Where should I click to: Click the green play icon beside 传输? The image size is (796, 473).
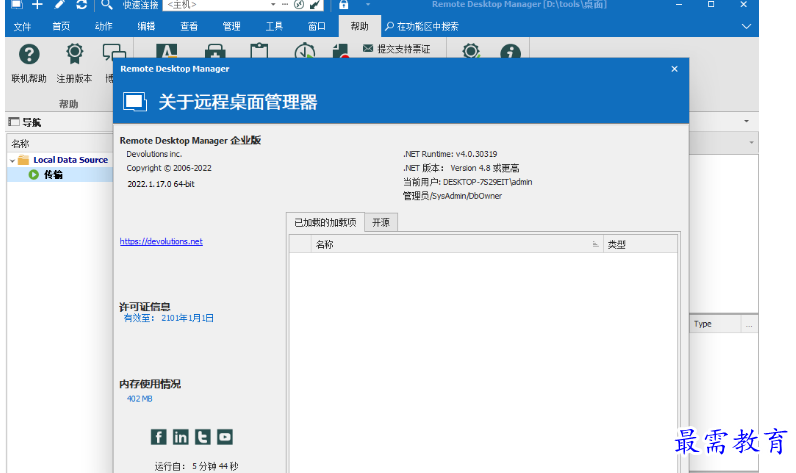34,175
